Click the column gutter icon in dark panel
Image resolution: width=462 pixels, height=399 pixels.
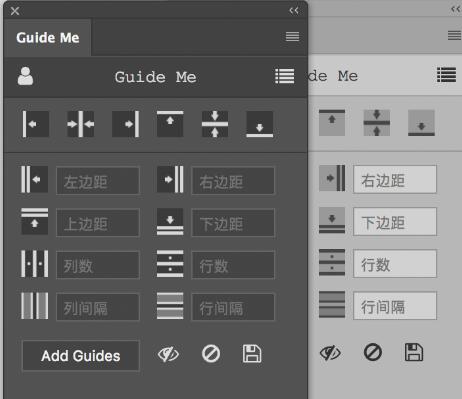34,306
